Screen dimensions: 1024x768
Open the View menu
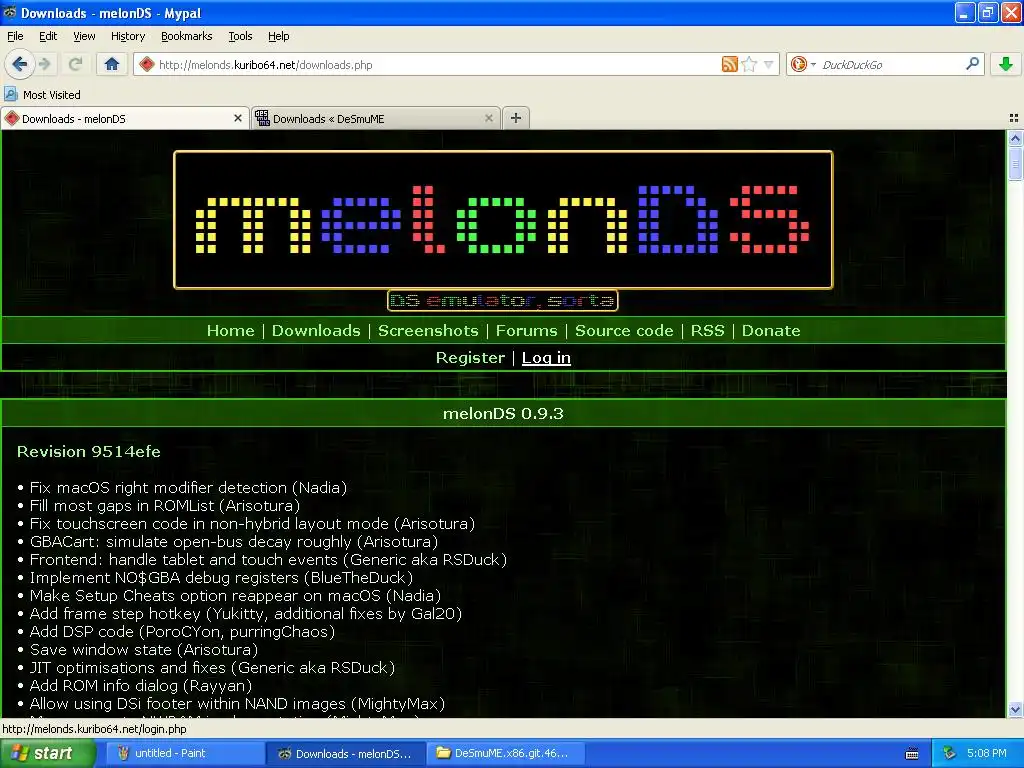click(x=84, y=36)
